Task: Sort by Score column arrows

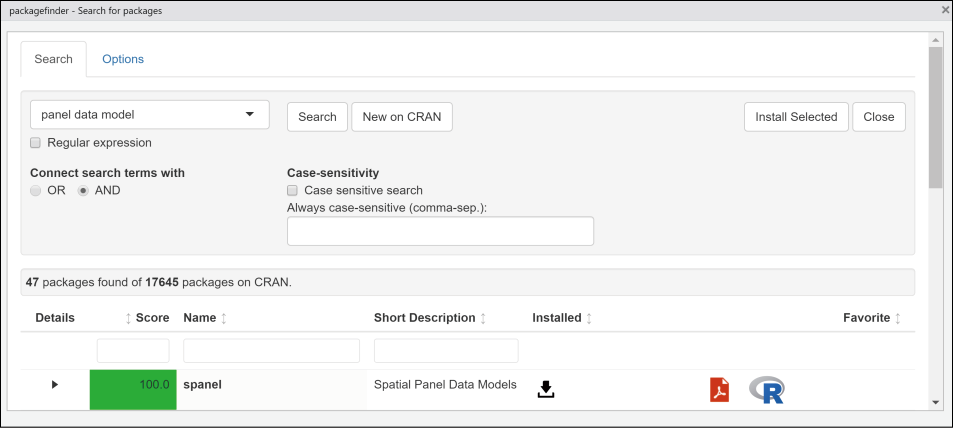Action: pyautogui.click(x=128, y=318)
